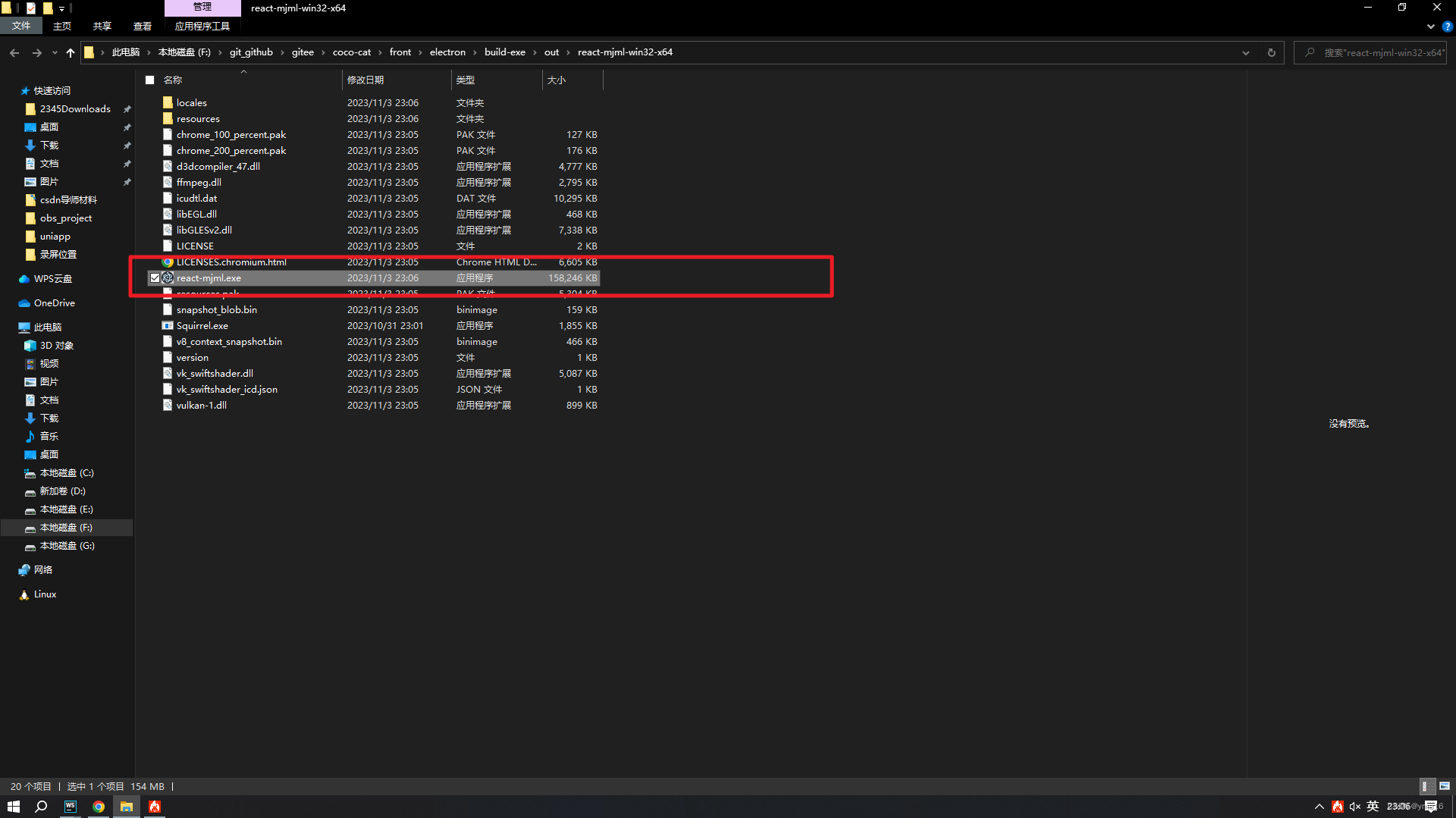Open the locales folder icon
Screen dimensions: 1456x818
click(x=168, y=102)
